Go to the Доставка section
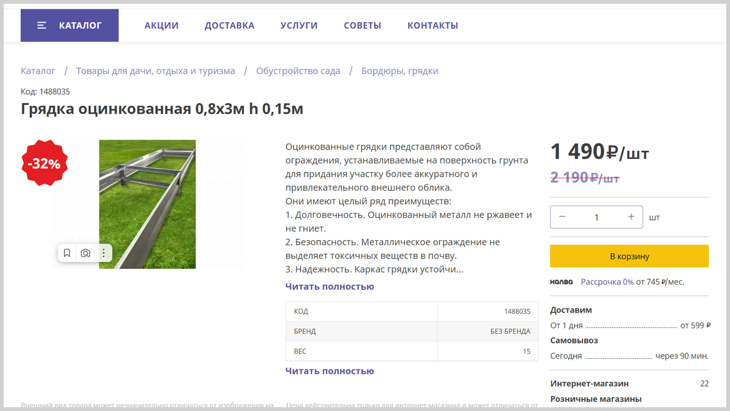 coord(230,26)
